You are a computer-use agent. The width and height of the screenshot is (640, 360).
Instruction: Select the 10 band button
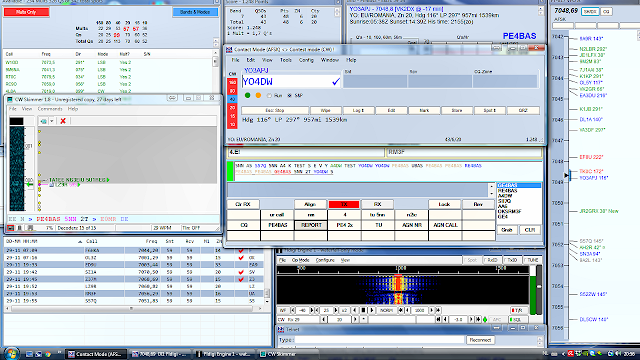232,124
